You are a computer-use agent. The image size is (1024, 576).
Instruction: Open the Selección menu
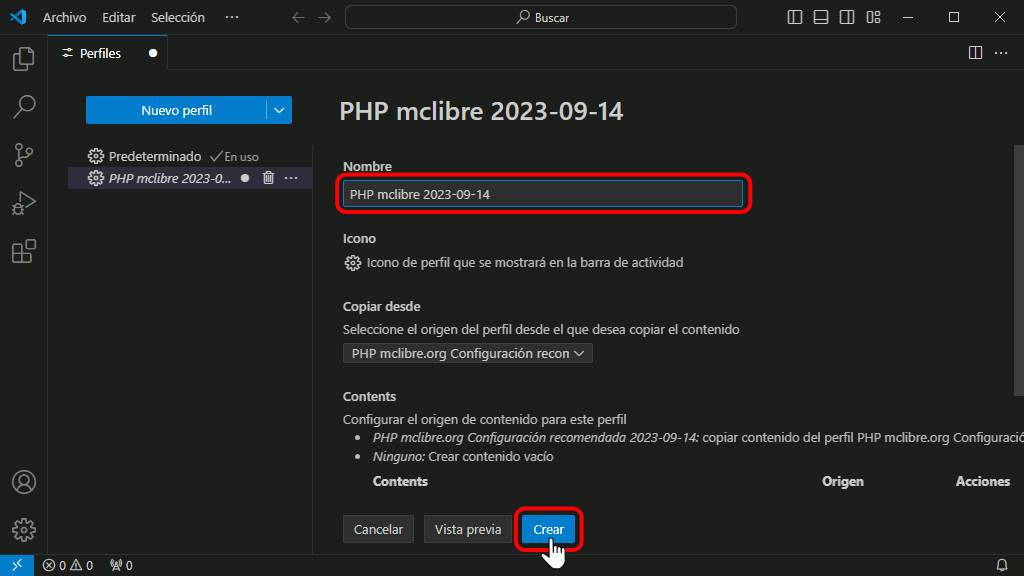(178, 18)
